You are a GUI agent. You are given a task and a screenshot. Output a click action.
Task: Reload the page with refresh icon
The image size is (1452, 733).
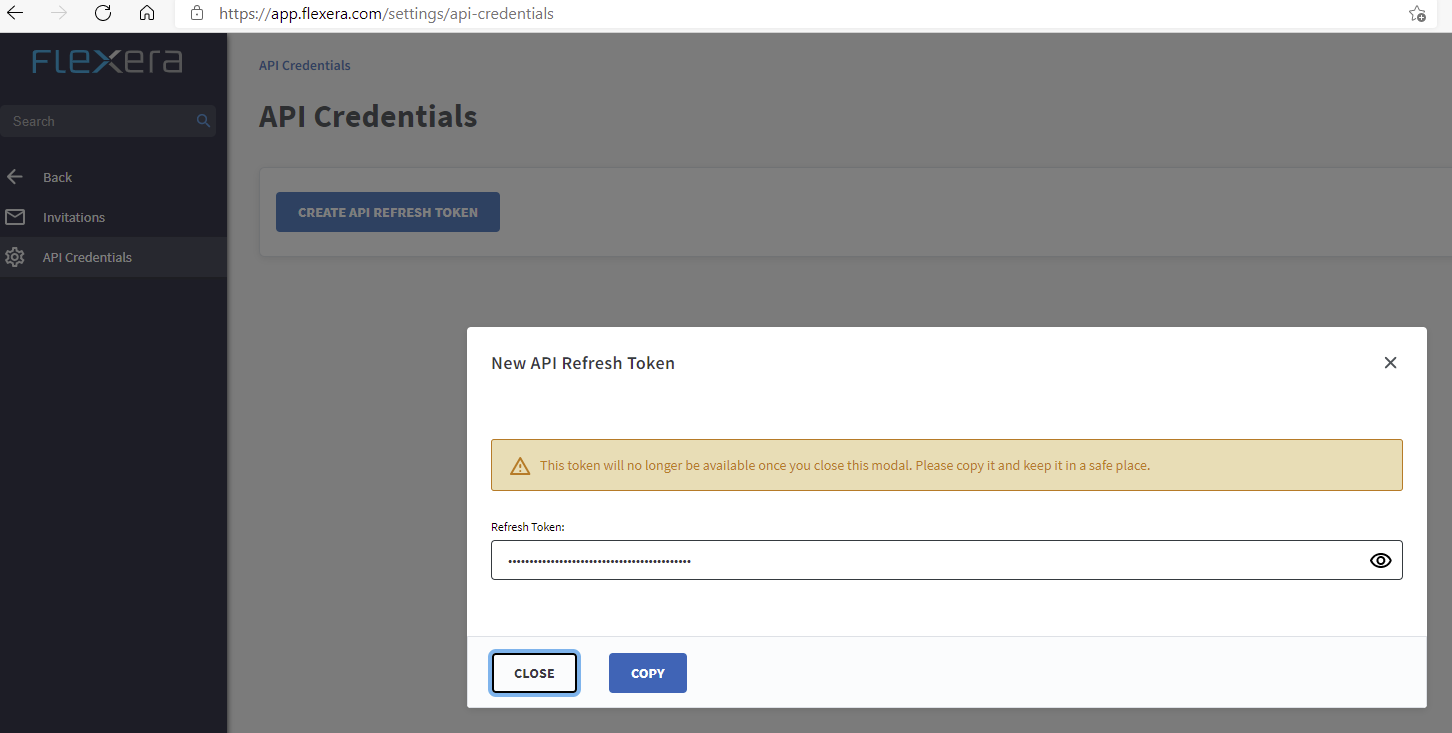pos(103,13)
